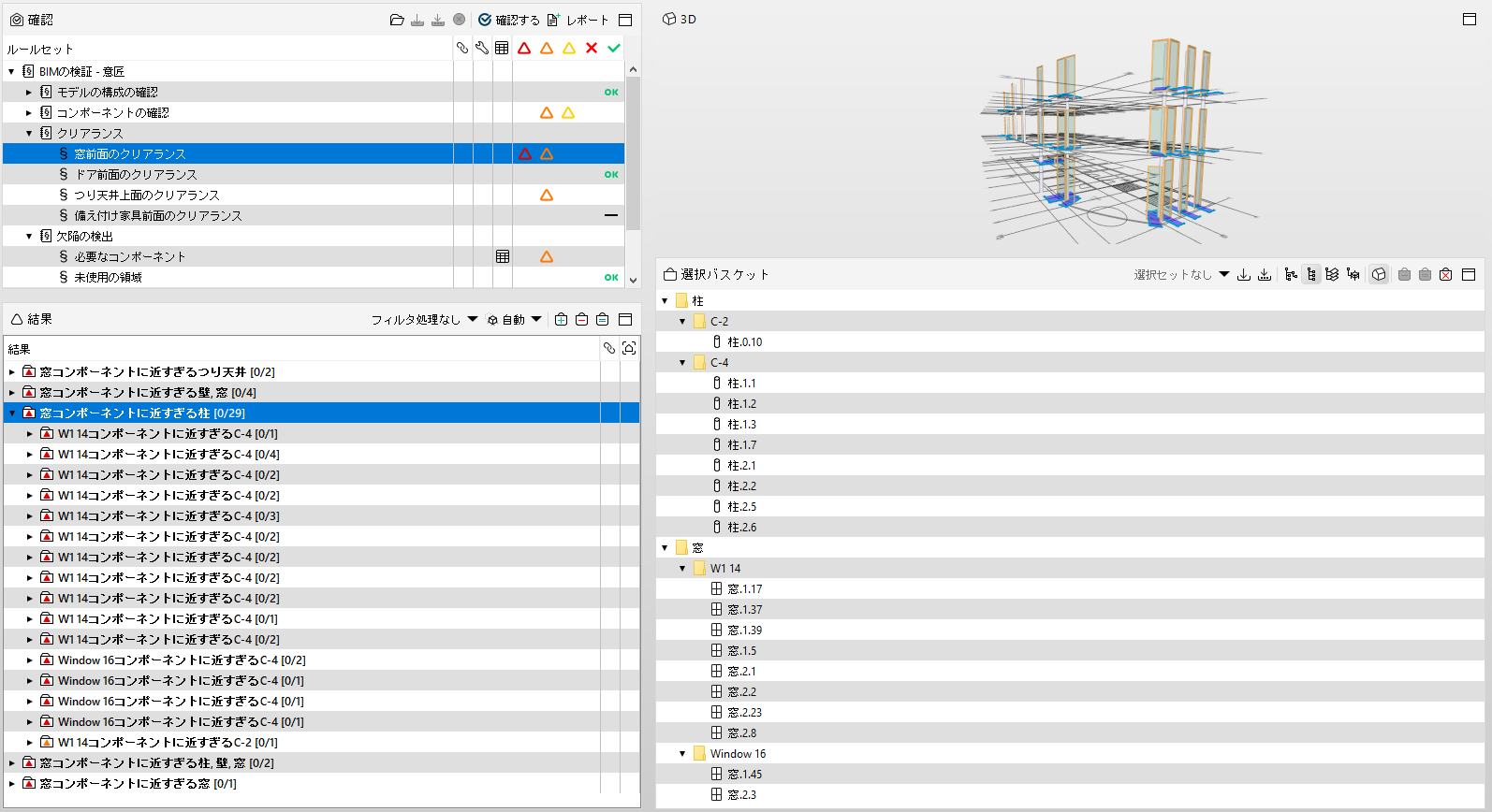Click the orange triangle severity header icon
Screen dimensions: 1492x812
click(547, 48)
